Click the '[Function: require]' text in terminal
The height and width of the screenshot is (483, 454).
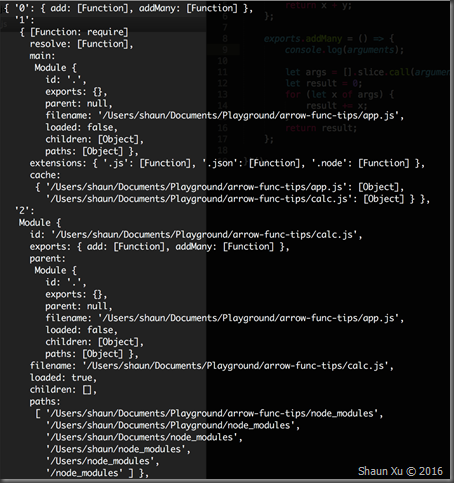point(79,32)
